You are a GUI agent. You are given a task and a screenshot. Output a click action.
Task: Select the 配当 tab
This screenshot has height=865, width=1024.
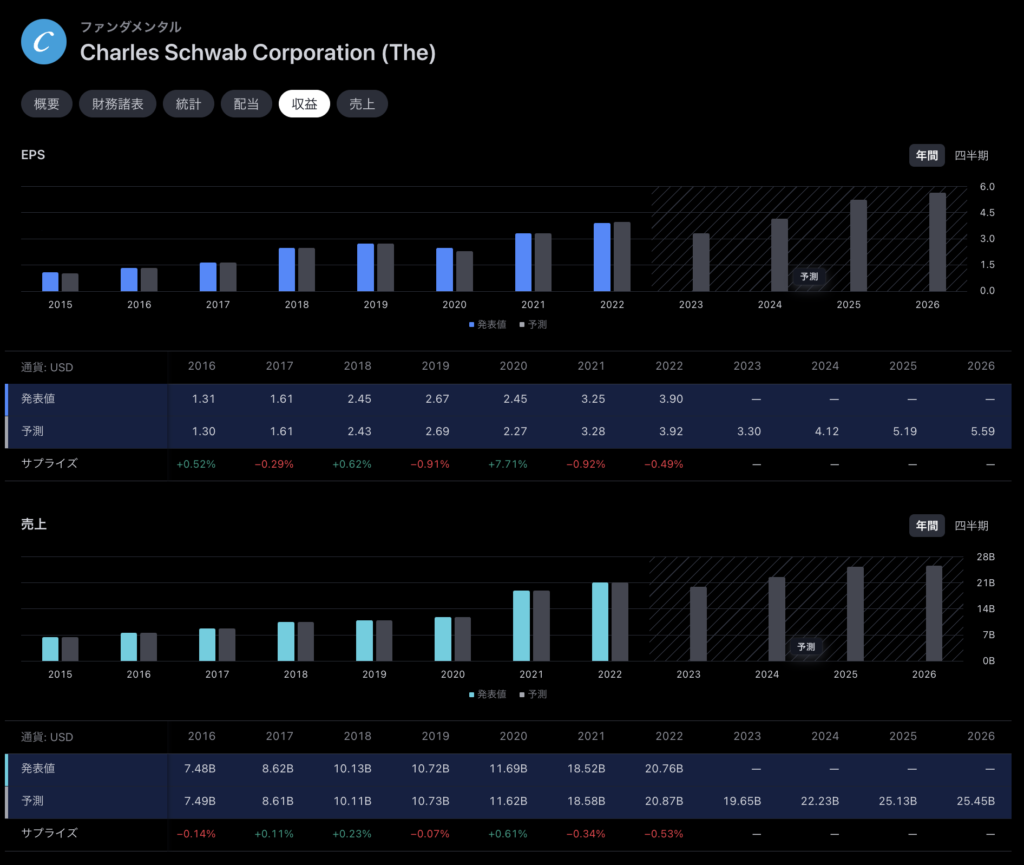tap(246, 104)
